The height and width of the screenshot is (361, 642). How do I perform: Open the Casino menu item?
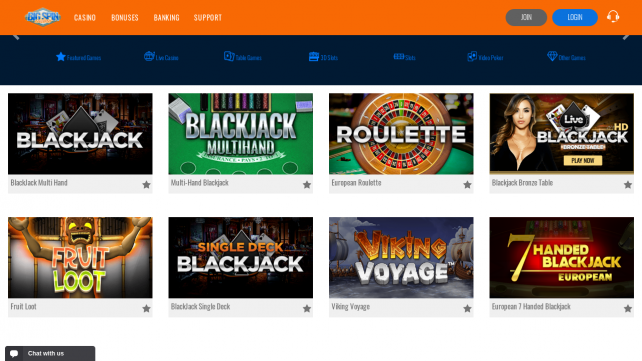(85, 18)
